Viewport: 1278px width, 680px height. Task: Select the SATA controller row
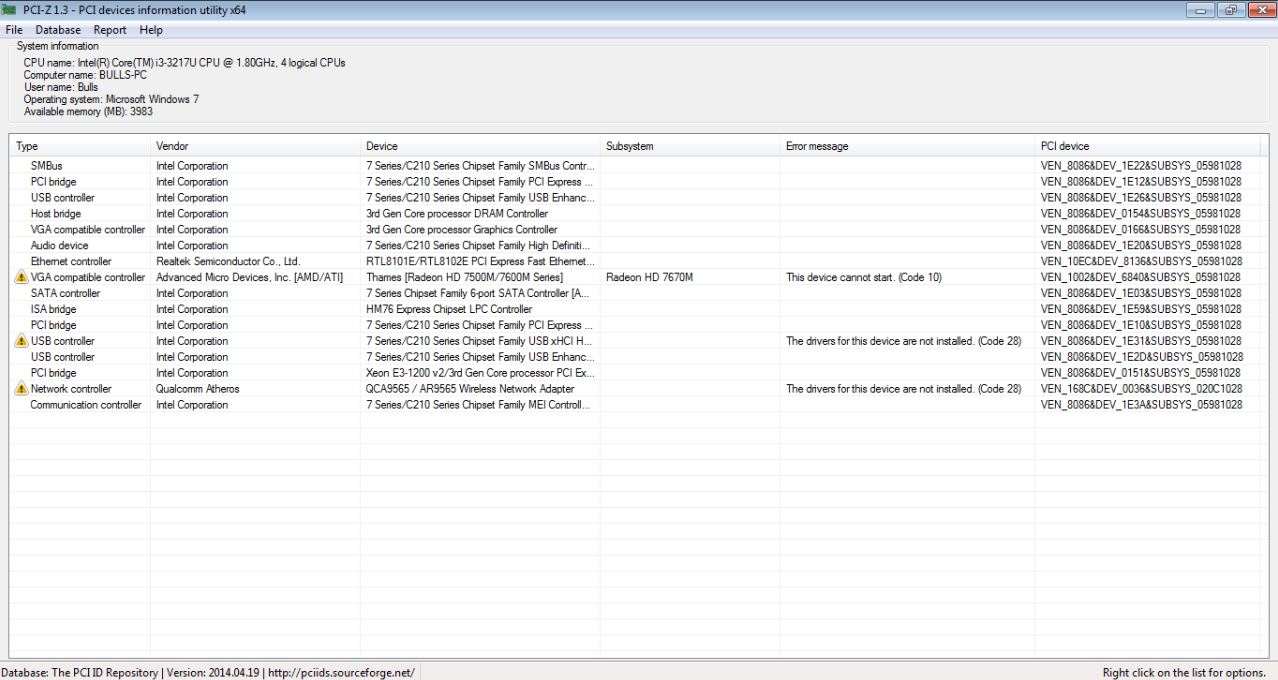(x=635, y=294)
